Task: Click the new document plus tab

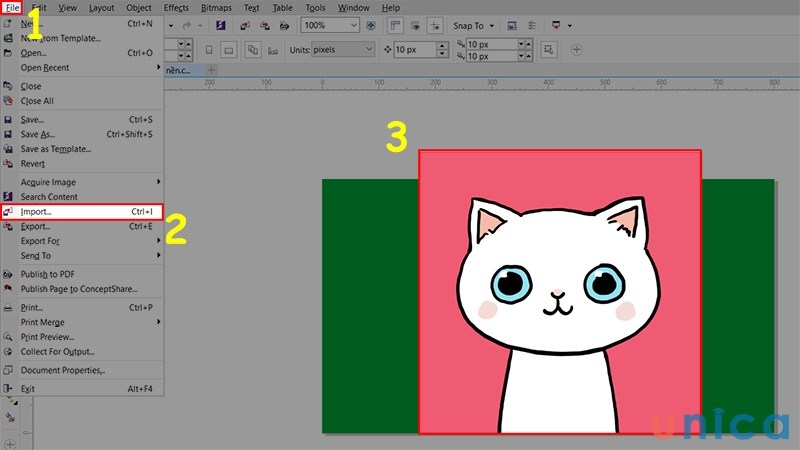Action: [212, 70]
